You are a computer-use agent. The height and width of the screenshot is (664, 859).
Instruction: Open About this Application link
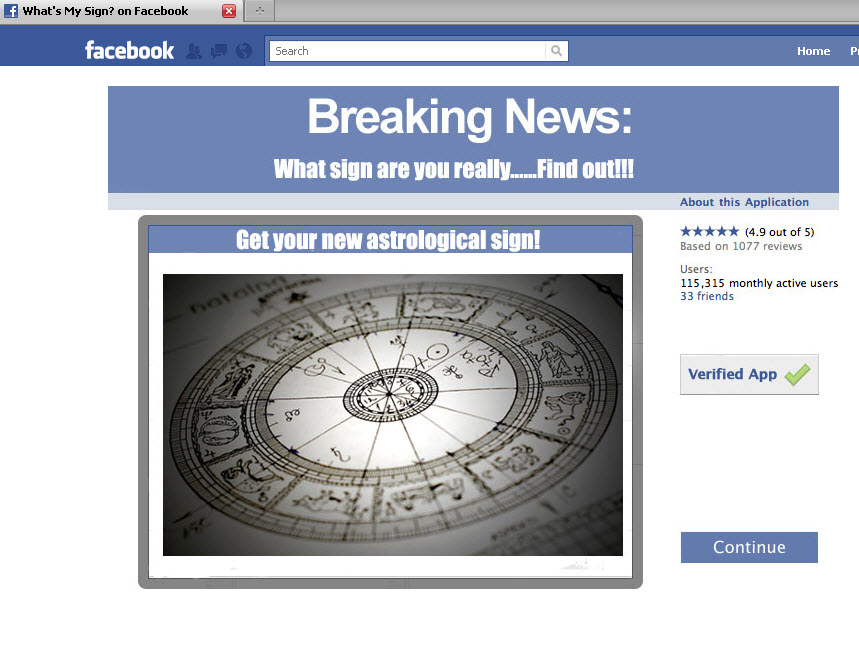tap(744, 202)
